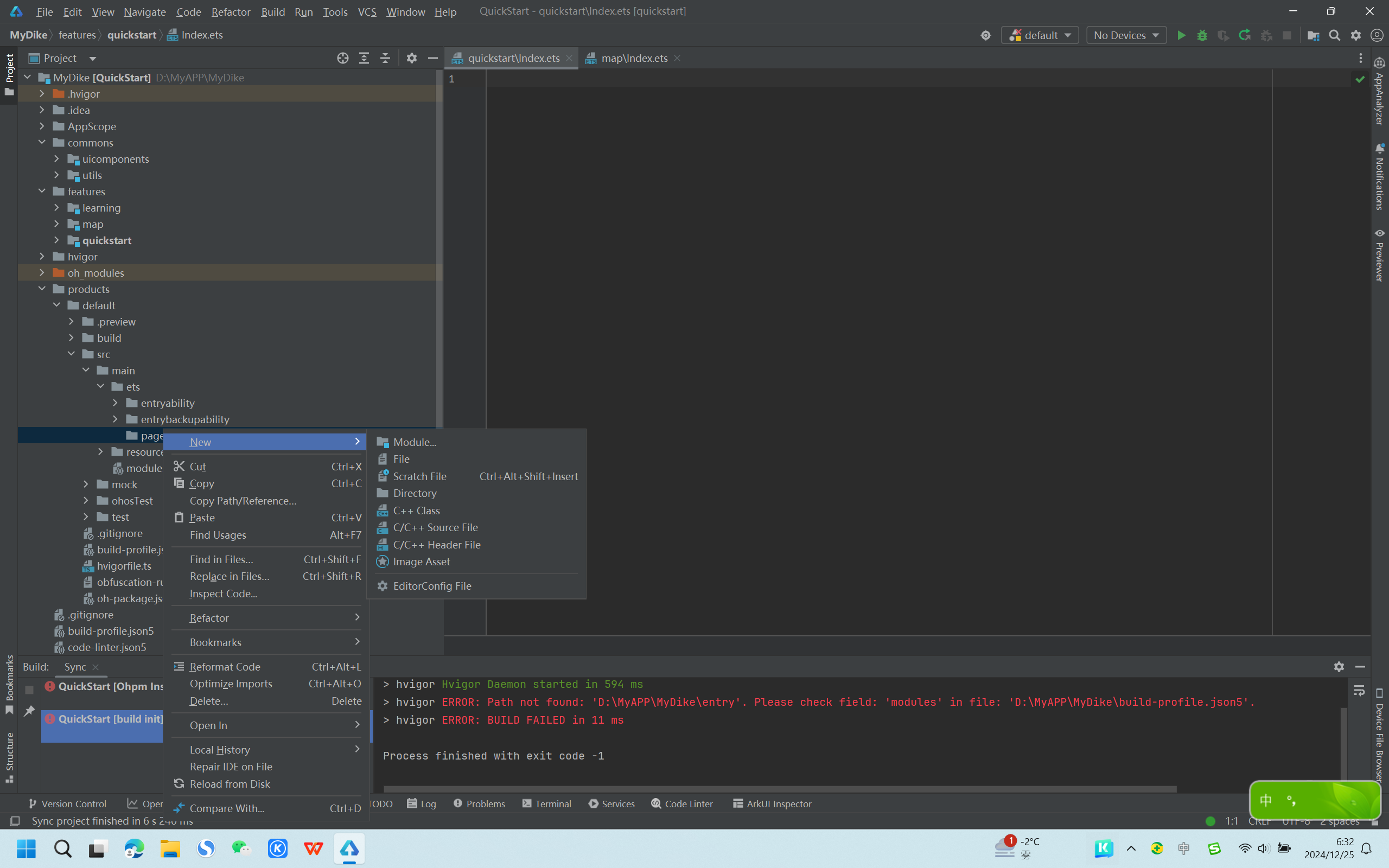Expand the quickstart module node

click(x=56, y=240)
